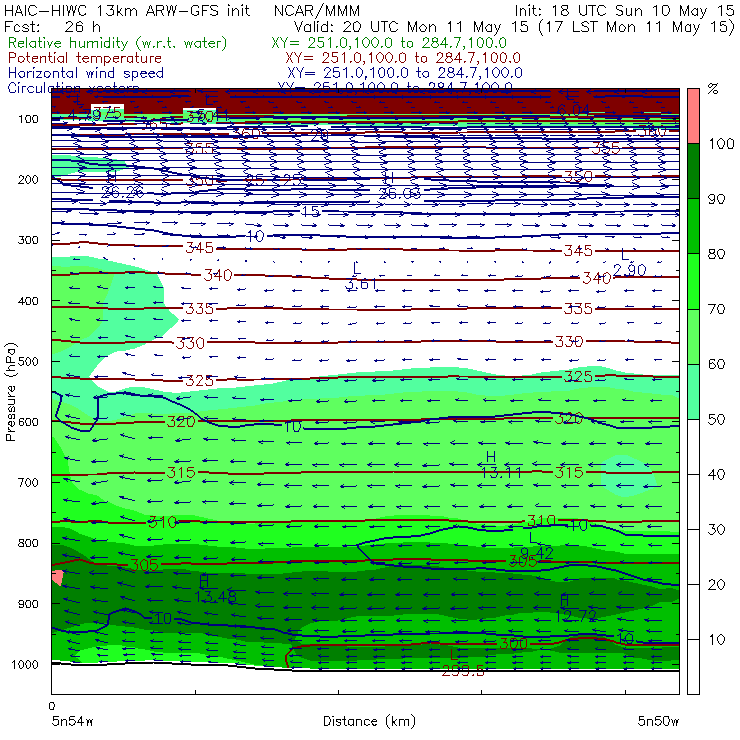Click the '700' pressure axis tick label
Screen dimensions: 740x740
point(28,482)
